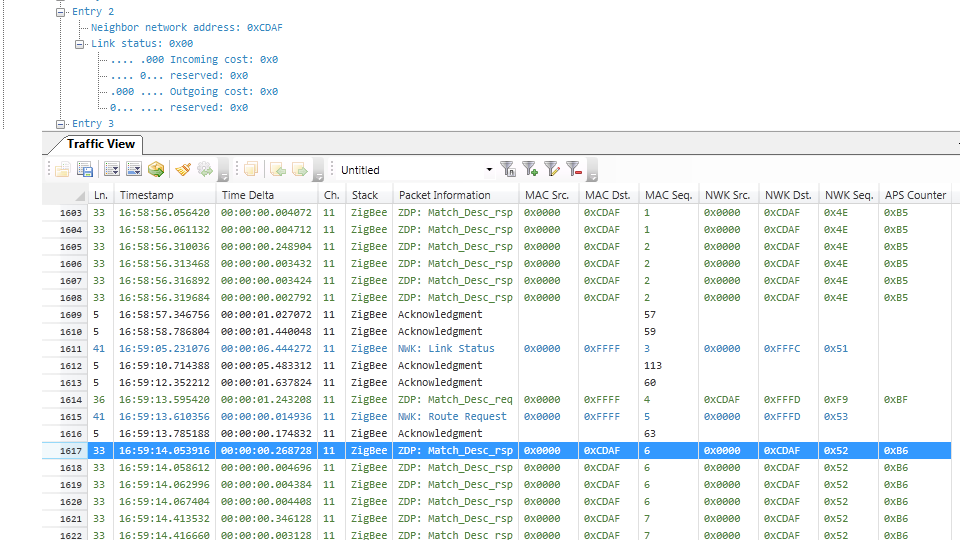The width and height of the screenshot is (960, 540).
Task: Select packet row 1615 NWK: Route Request
Action: [497, 417]
